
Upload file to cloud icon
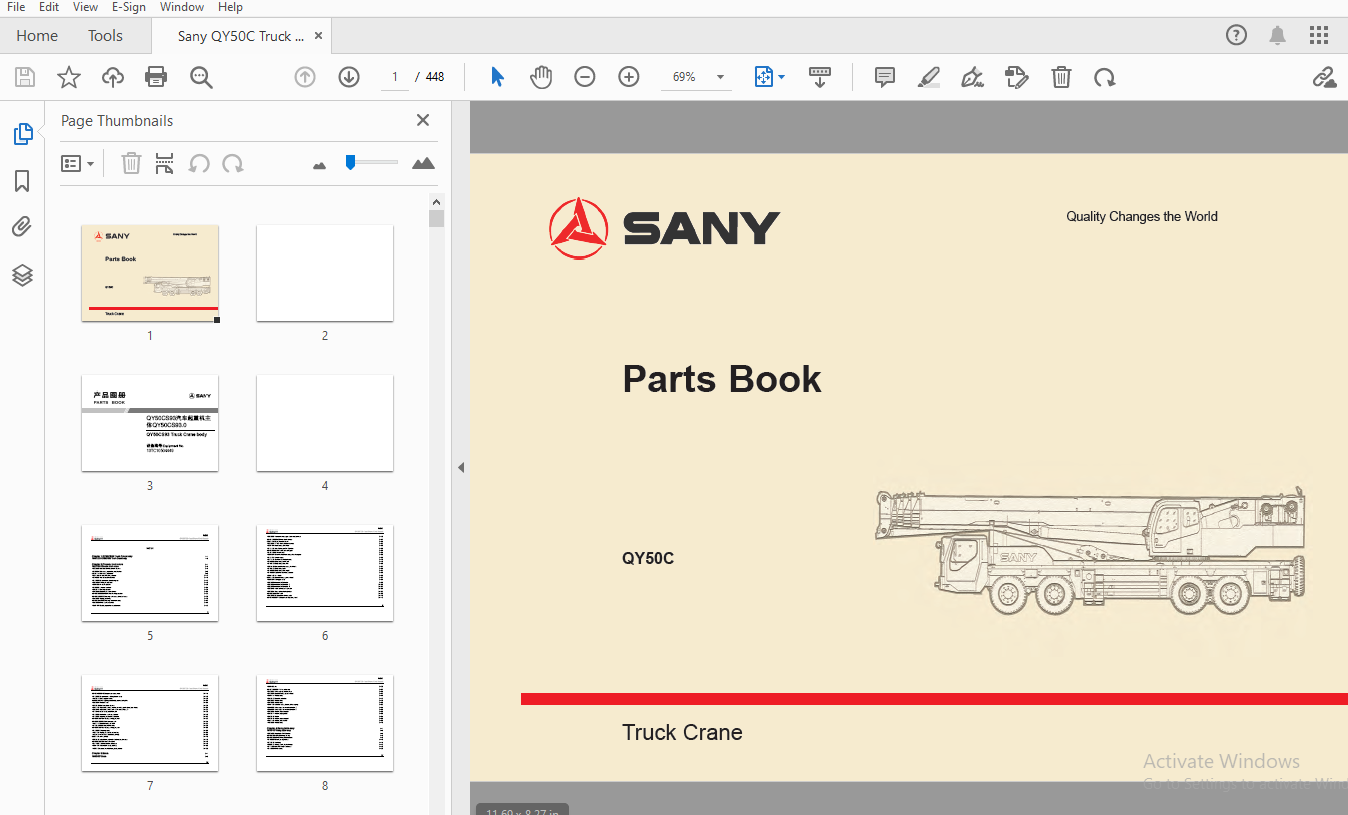tap(113, 77)
